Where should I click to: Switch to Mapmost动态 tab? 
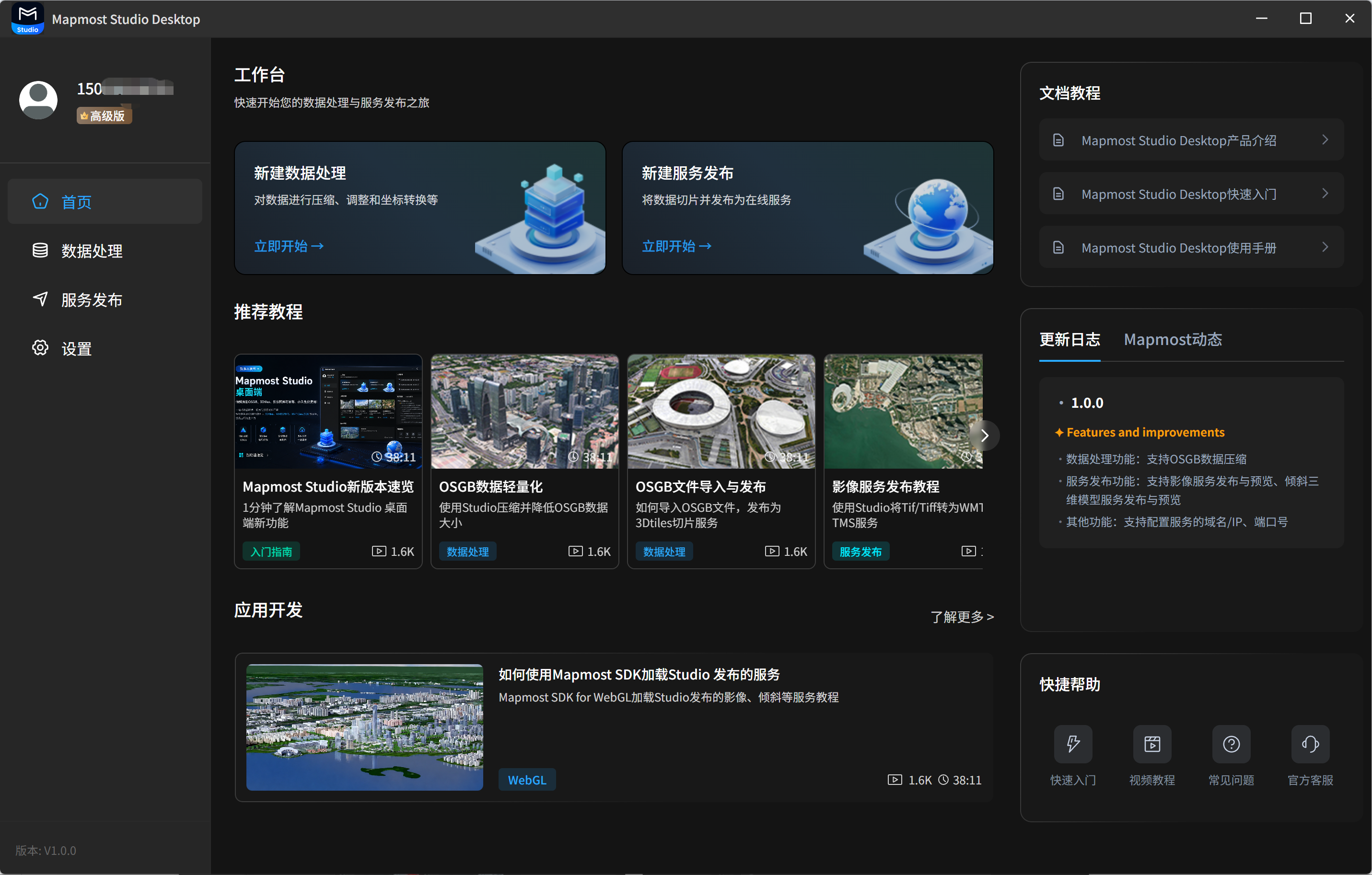(x=1173, y=340)
